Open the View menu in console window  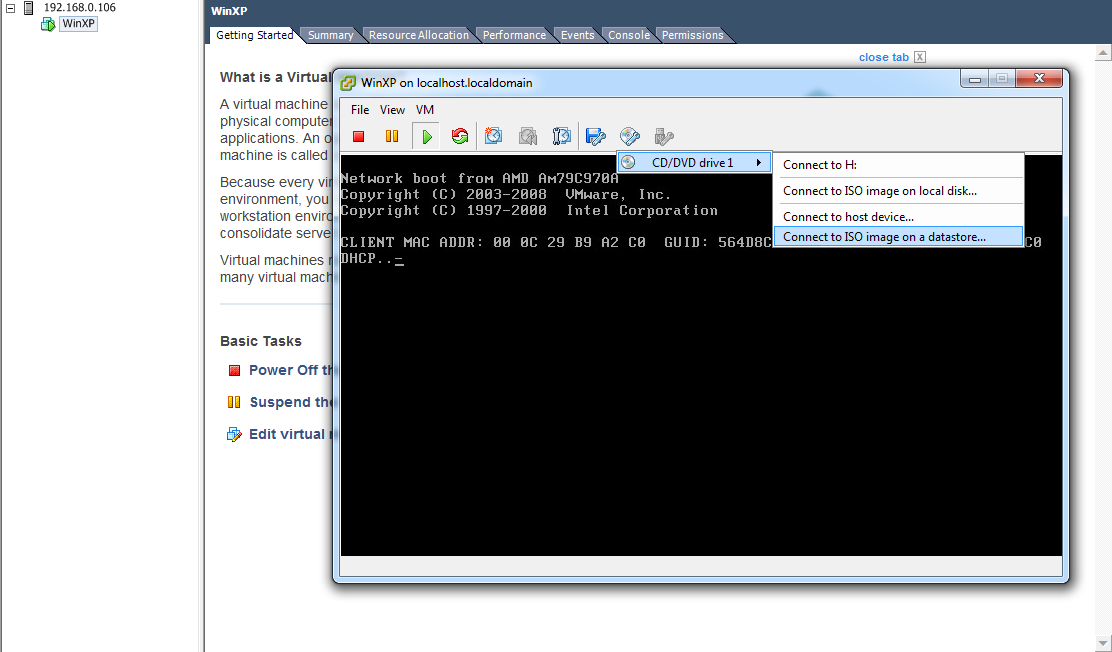[392, 110]
